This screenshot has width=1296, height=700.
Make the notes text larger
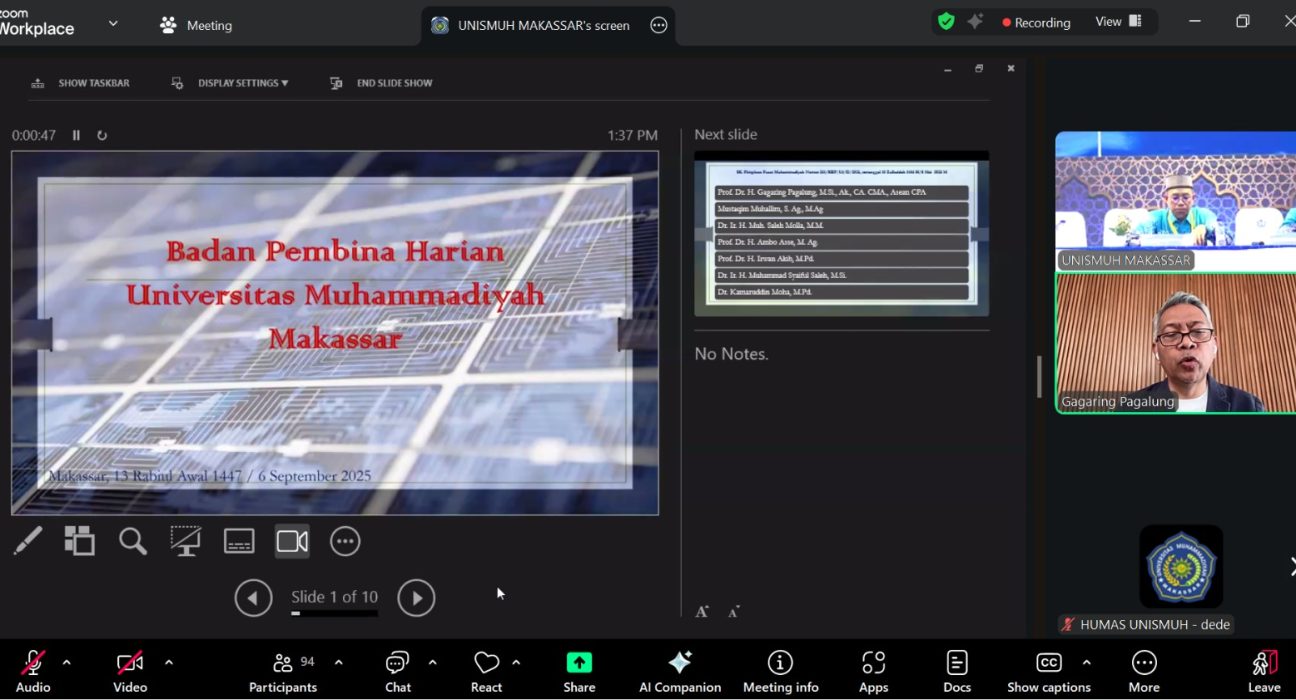coord(702,611)
